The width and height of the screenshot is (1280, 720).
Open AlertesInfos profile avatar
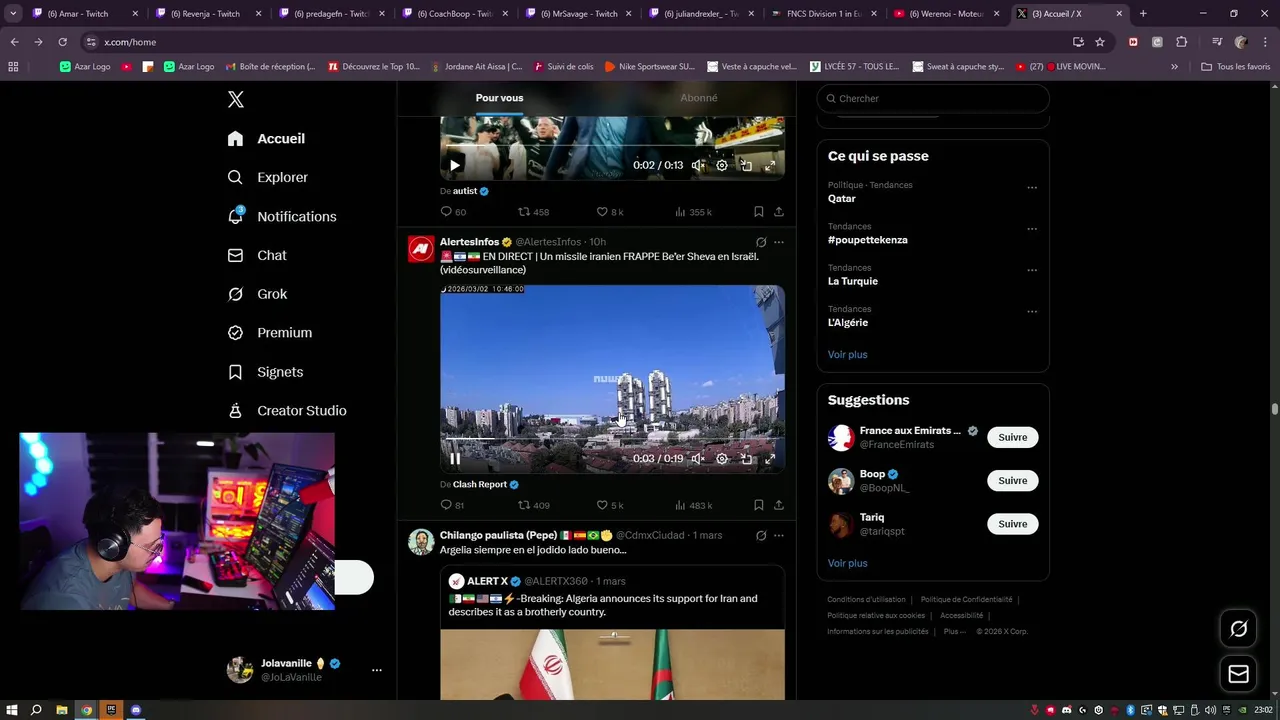[421, 248]
